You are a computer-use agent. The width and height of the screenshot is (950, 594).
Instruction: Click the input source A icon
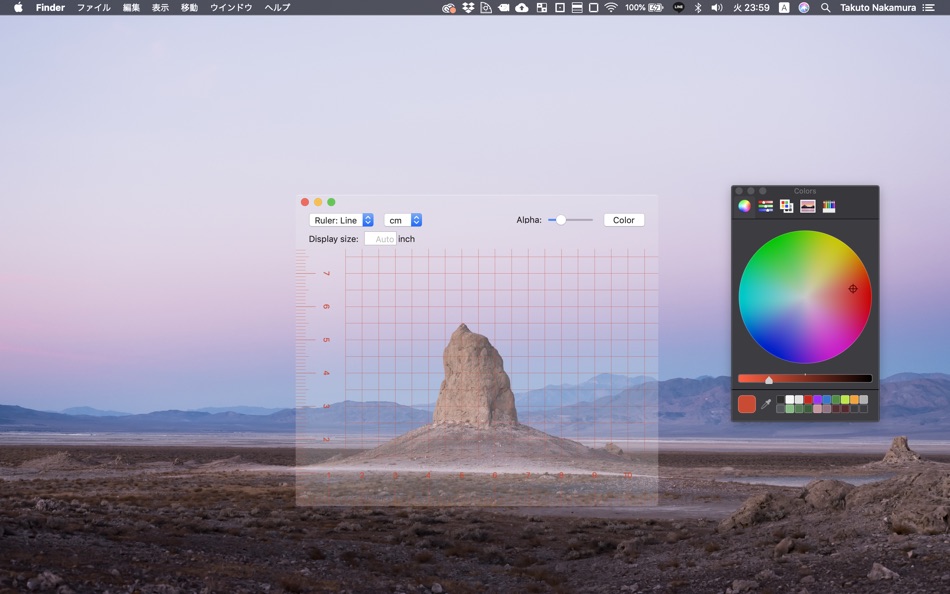click(x=784, y=7)
